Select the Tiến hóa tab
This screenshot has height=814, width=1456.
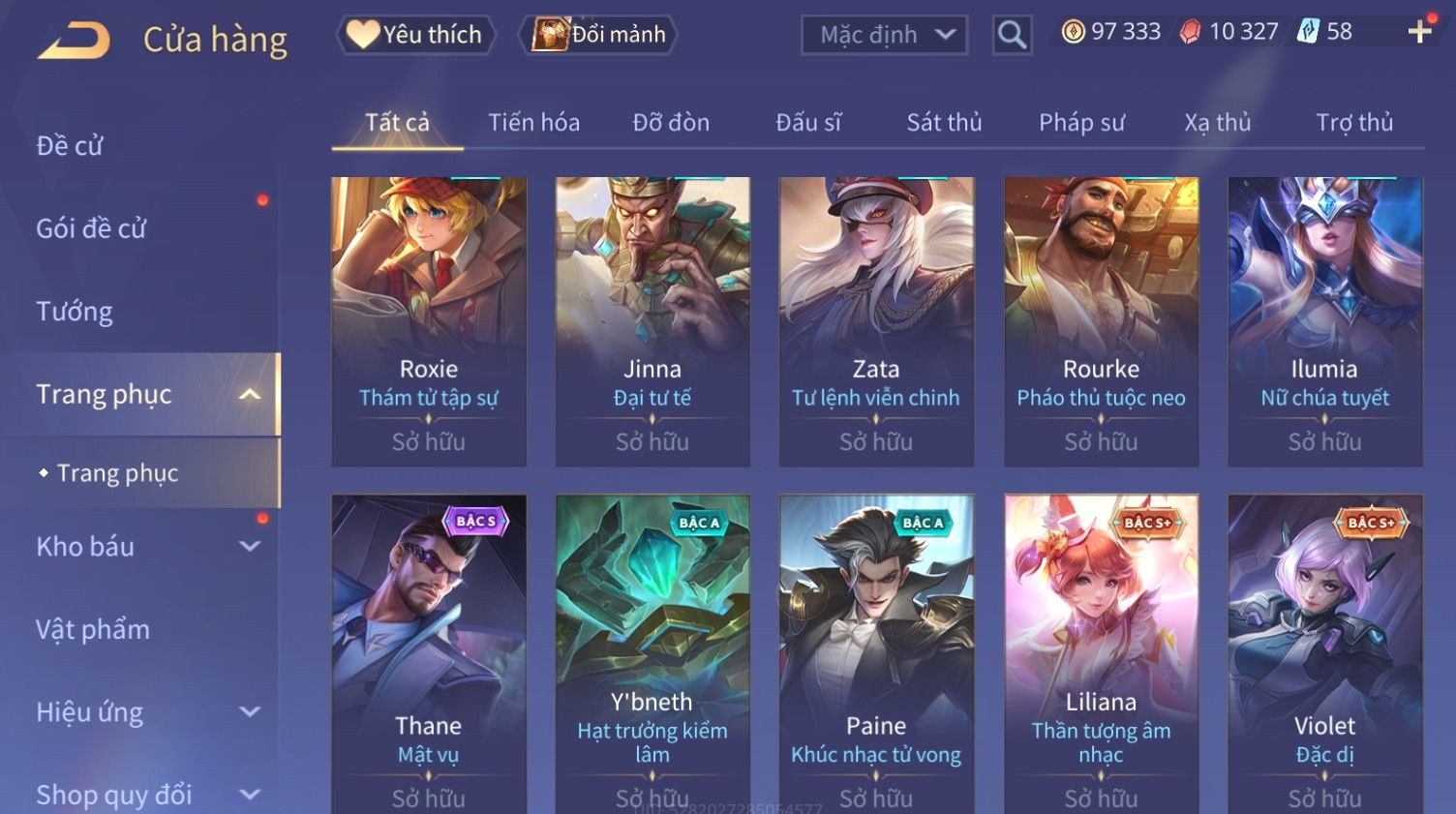tap(533, 122)
